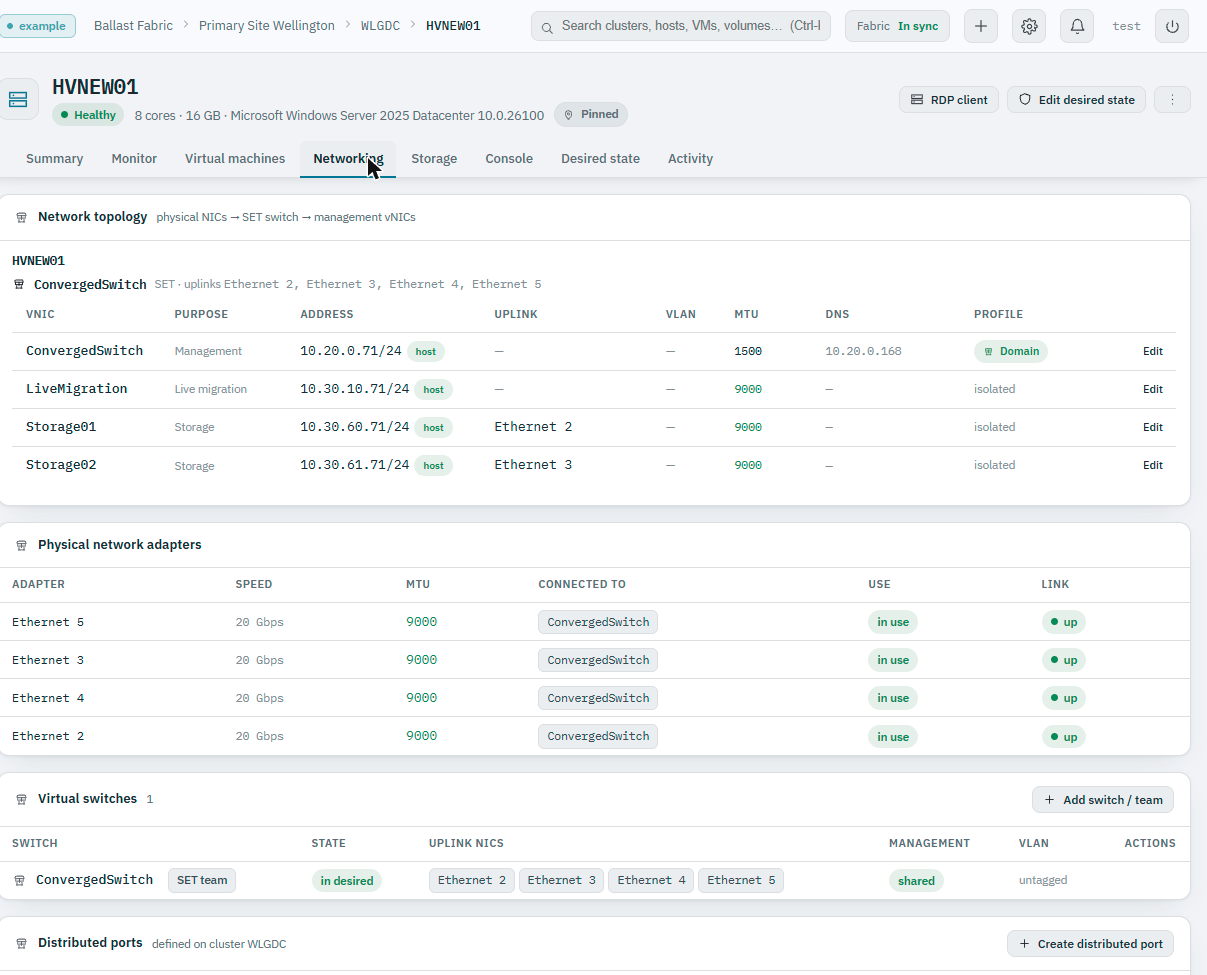Click the search magnifier icon
This screenshot has height=975, width=1207.
[547, 27]
